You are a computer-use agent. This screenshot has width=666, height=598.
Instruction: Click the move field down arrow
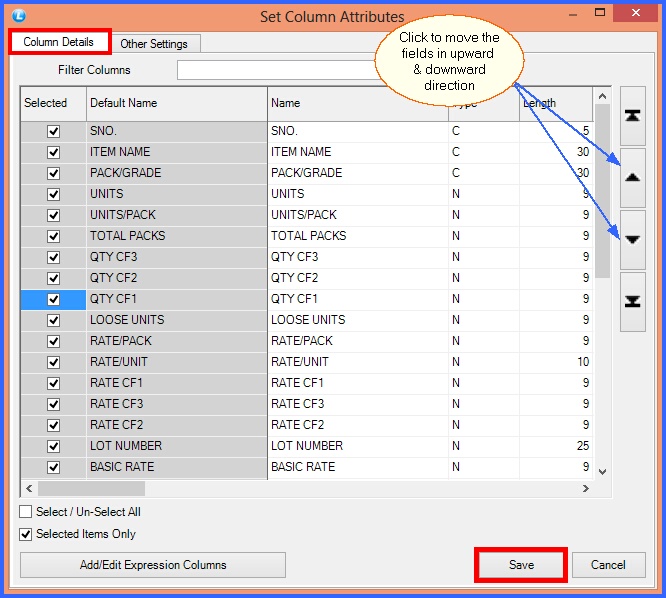coord(632,239)
